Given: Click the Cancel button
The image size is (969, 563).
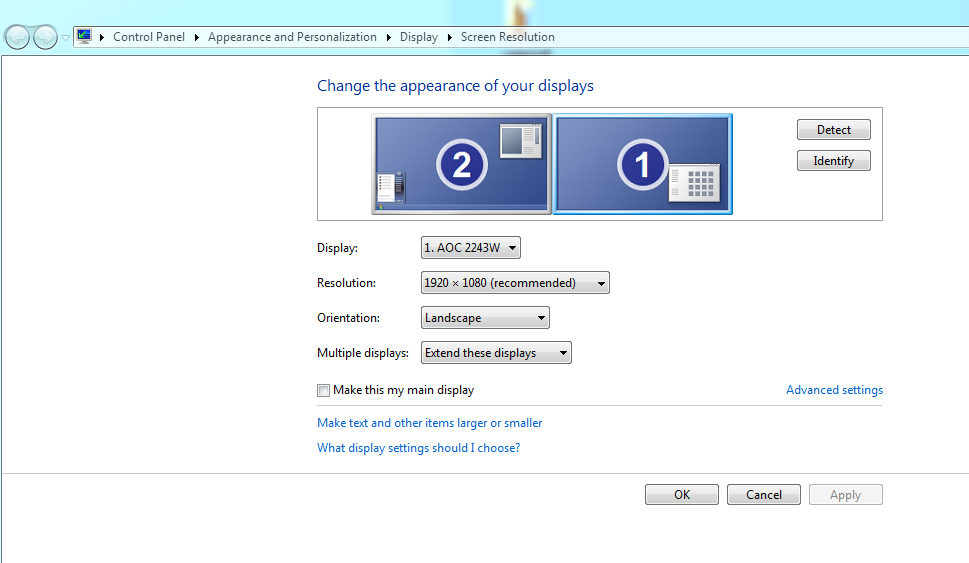Looking at the screenshot, I should click(x=764, y=494).
